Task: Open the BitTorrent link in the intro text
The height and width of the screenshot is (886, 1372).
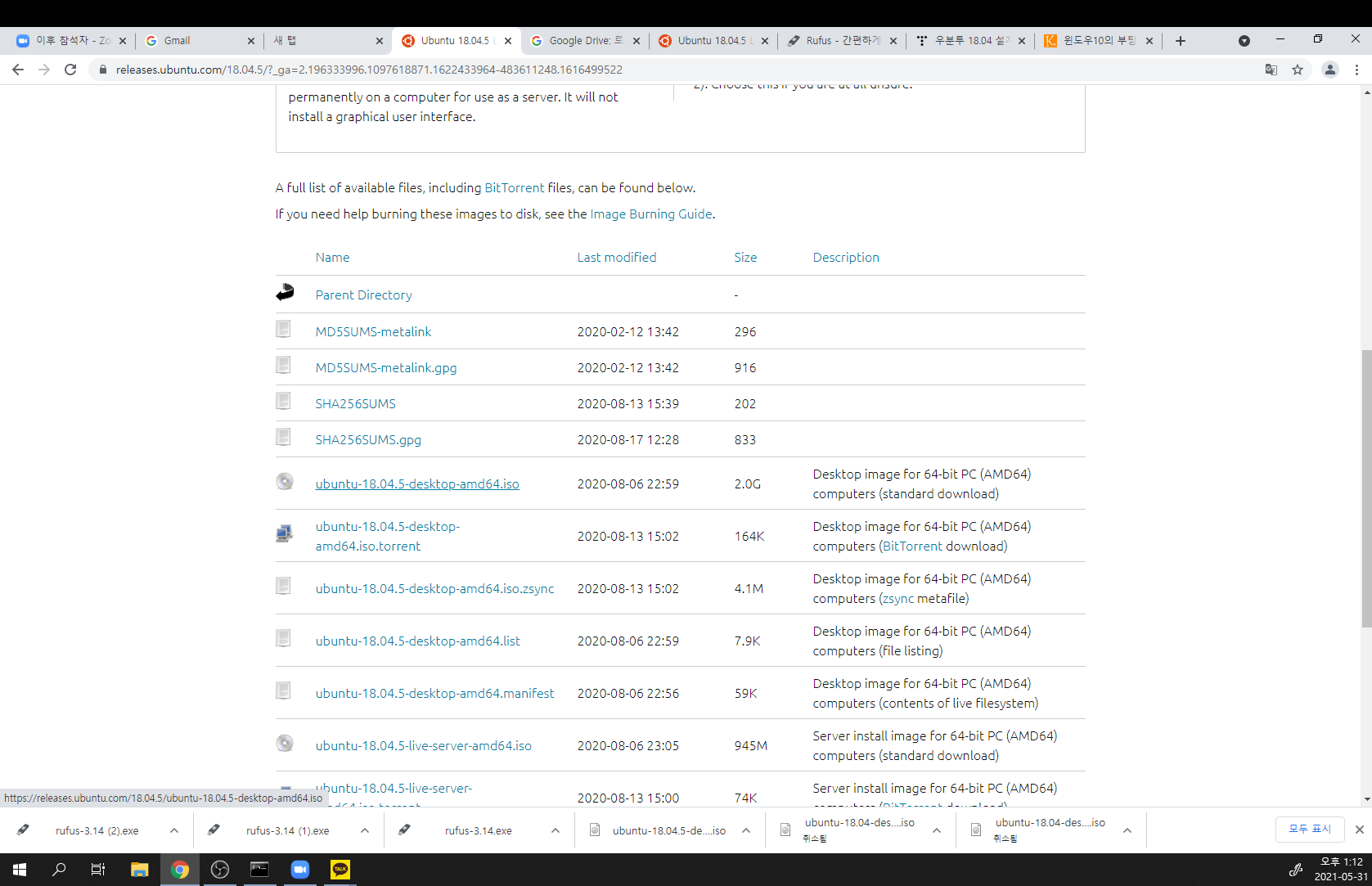Action: pos(514,188)
